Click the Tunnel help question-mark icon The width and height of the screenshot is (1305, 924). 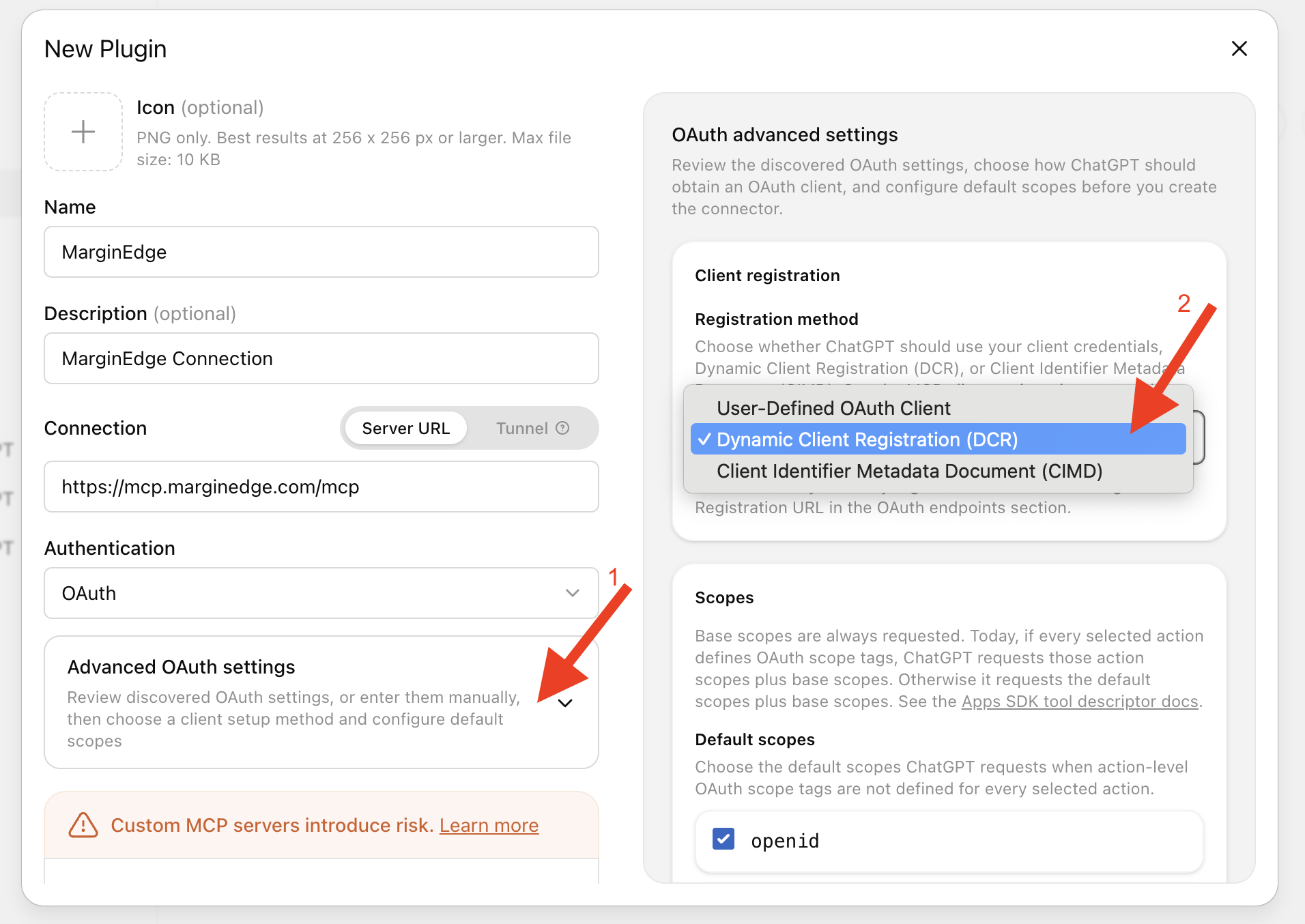pos(562,428)
